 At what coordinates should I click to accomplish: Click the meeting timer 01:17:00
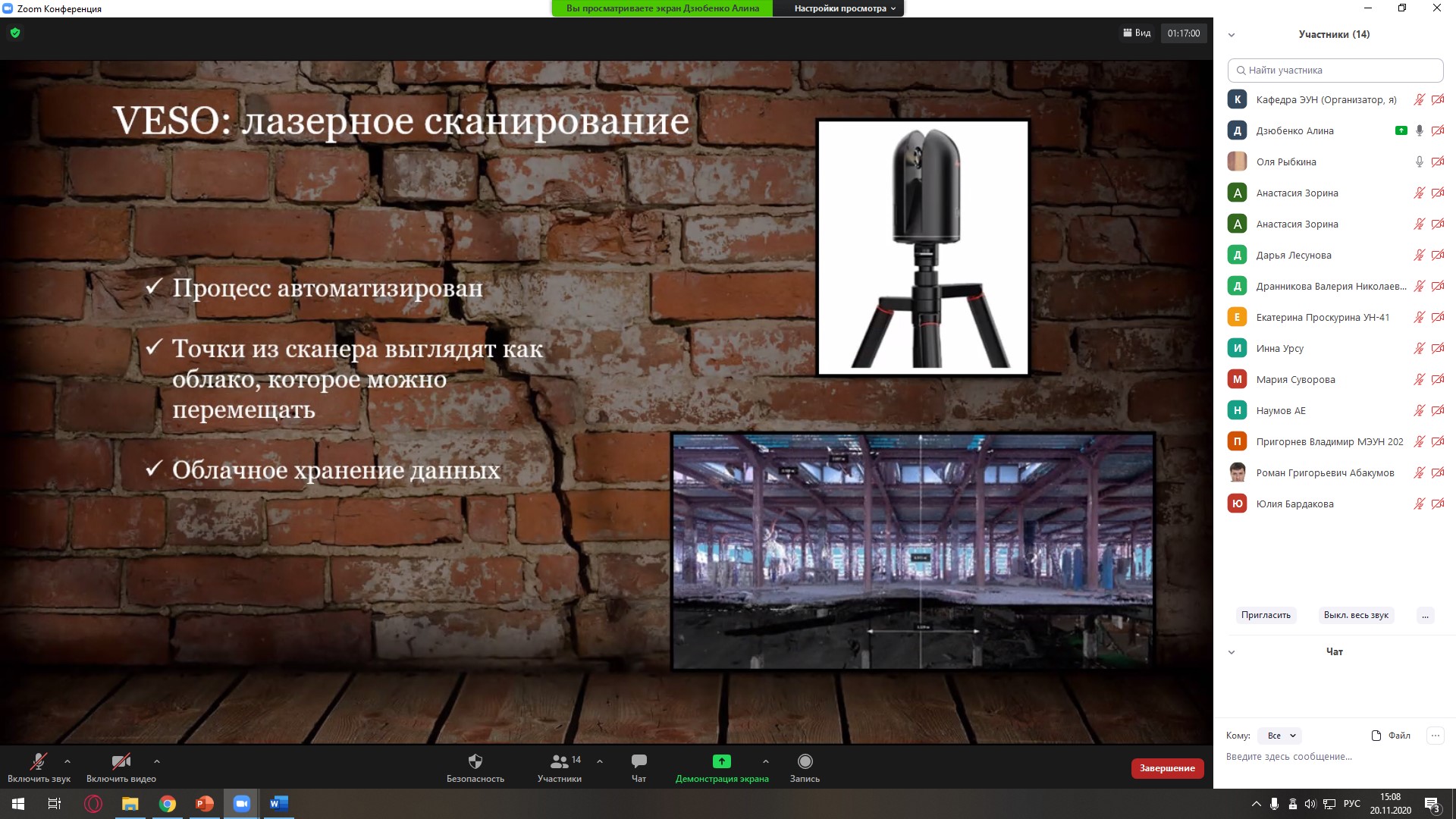pos(1184,33)
